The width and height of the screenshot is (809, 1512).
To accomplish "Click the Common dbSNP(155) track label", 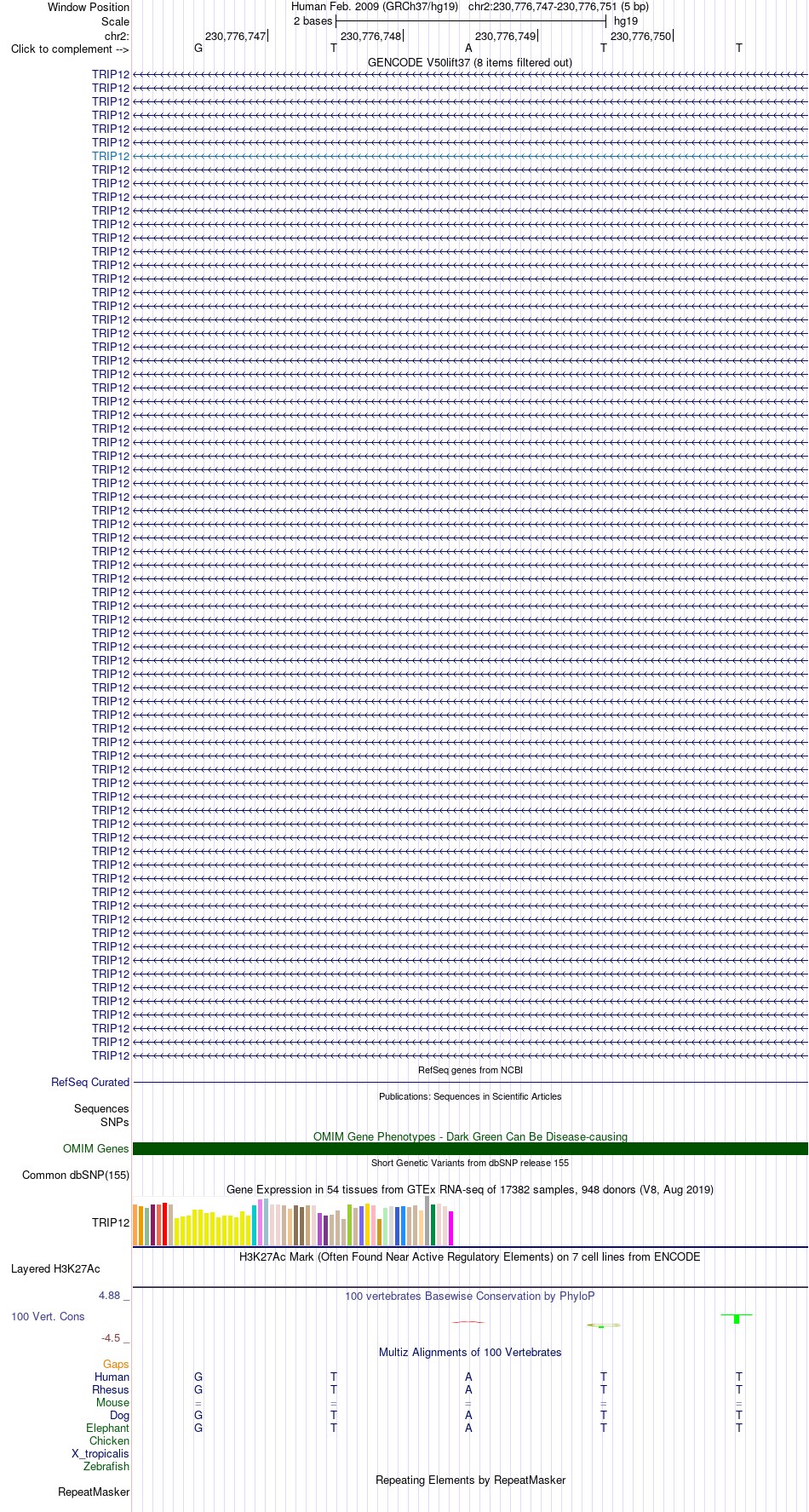I will 76,1176.
